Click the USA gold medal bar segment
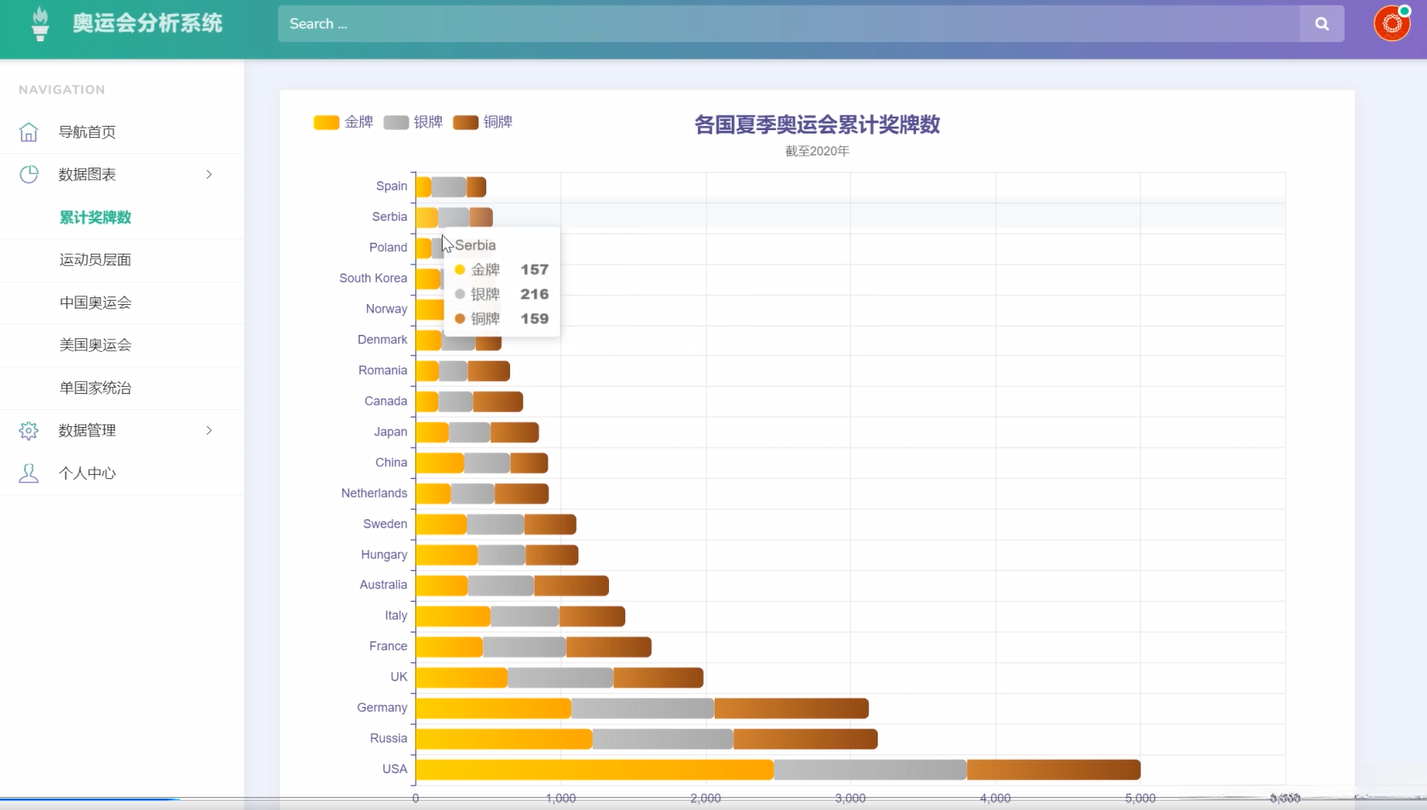This screenshot has height=810, width=1427. [x=595, y=769]
